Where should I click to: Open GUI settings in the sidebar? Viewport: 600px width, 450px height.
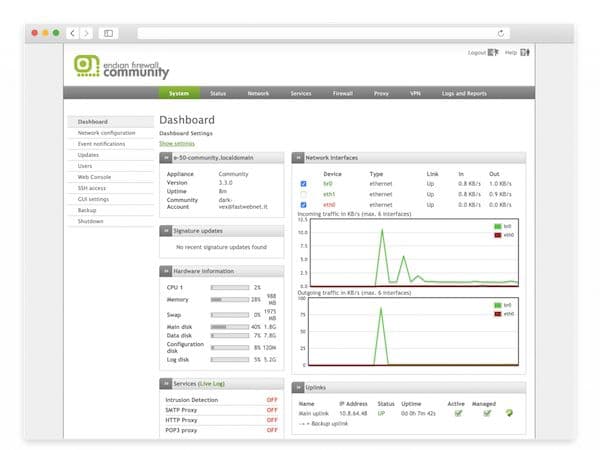pyautogui.click(x=111, y=199)
